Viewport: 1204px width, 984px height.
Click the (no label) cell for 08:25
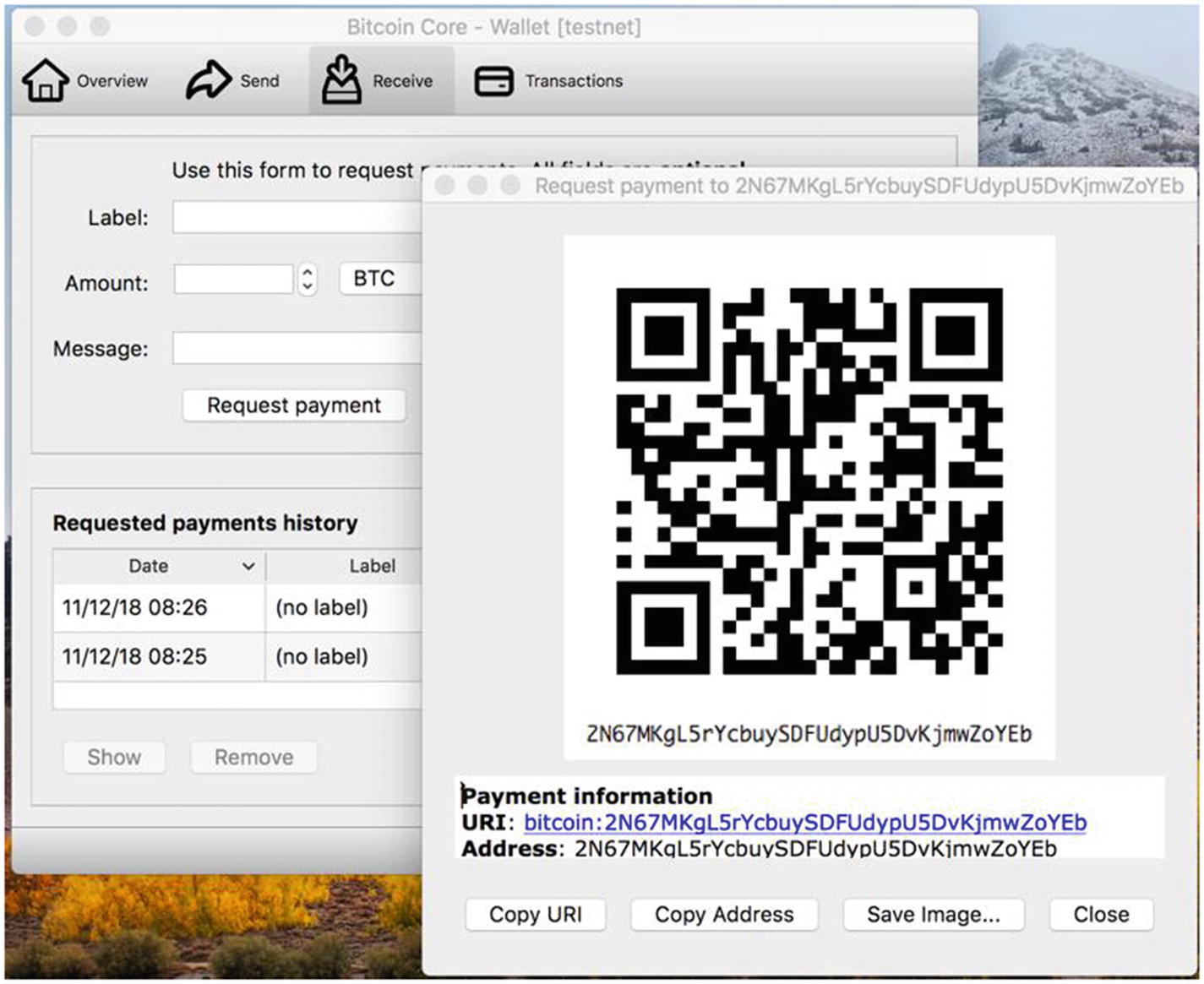[344, 656]
